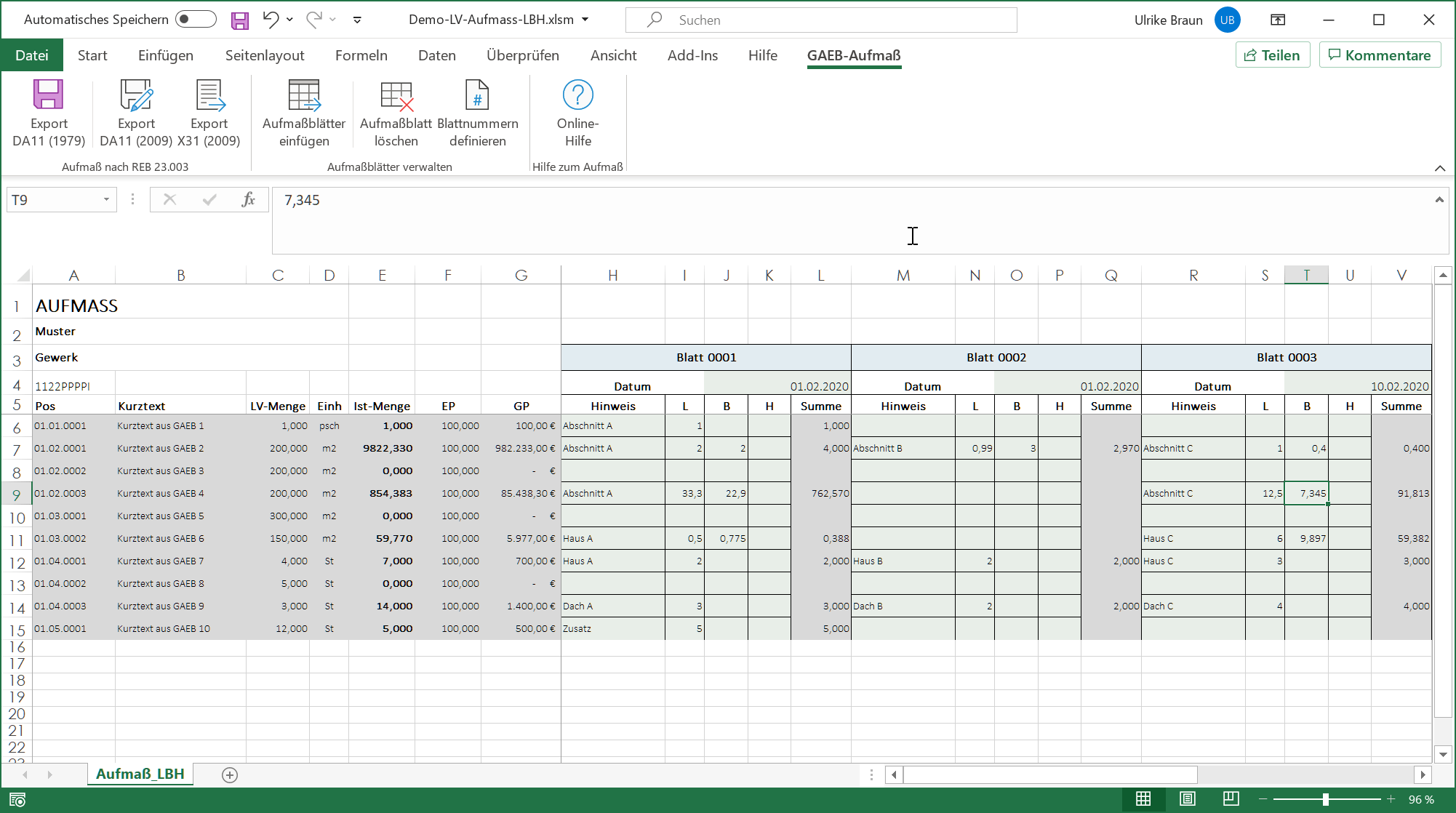This screenshot has width=1456, height=813.
Task: Click Export DA11 (2009) icon
Action: (136, 95)
